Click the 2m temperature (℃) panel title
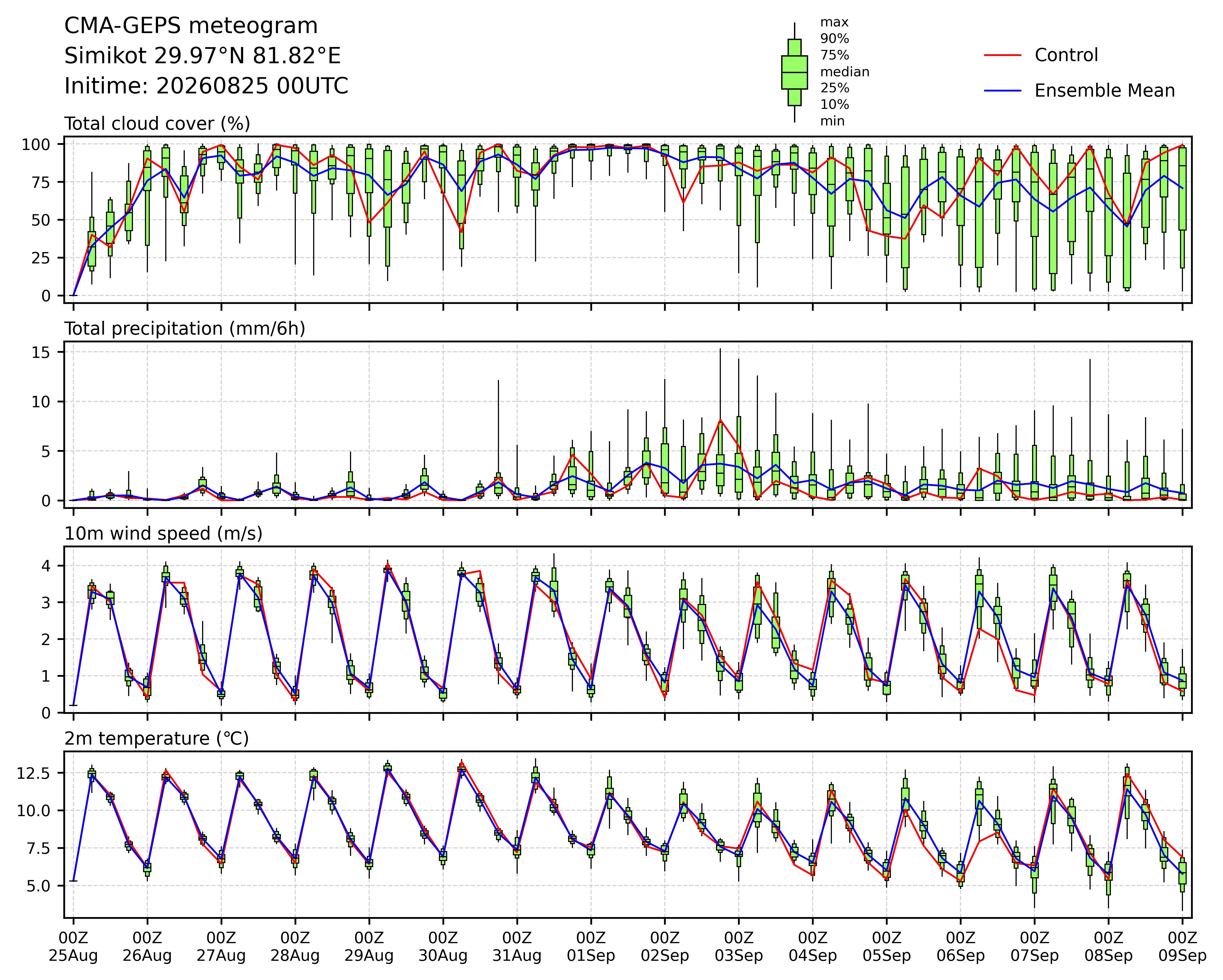The image size is (1223, 980). [x=156, y=738]
